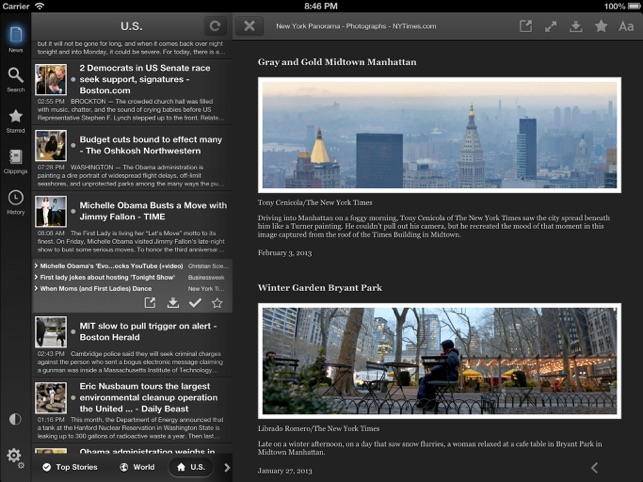Screen dimensions: 643x482
Task: Open related story 'Michelle Obama's Evo...ocks YouTube'
Action: tap(132, 266)
